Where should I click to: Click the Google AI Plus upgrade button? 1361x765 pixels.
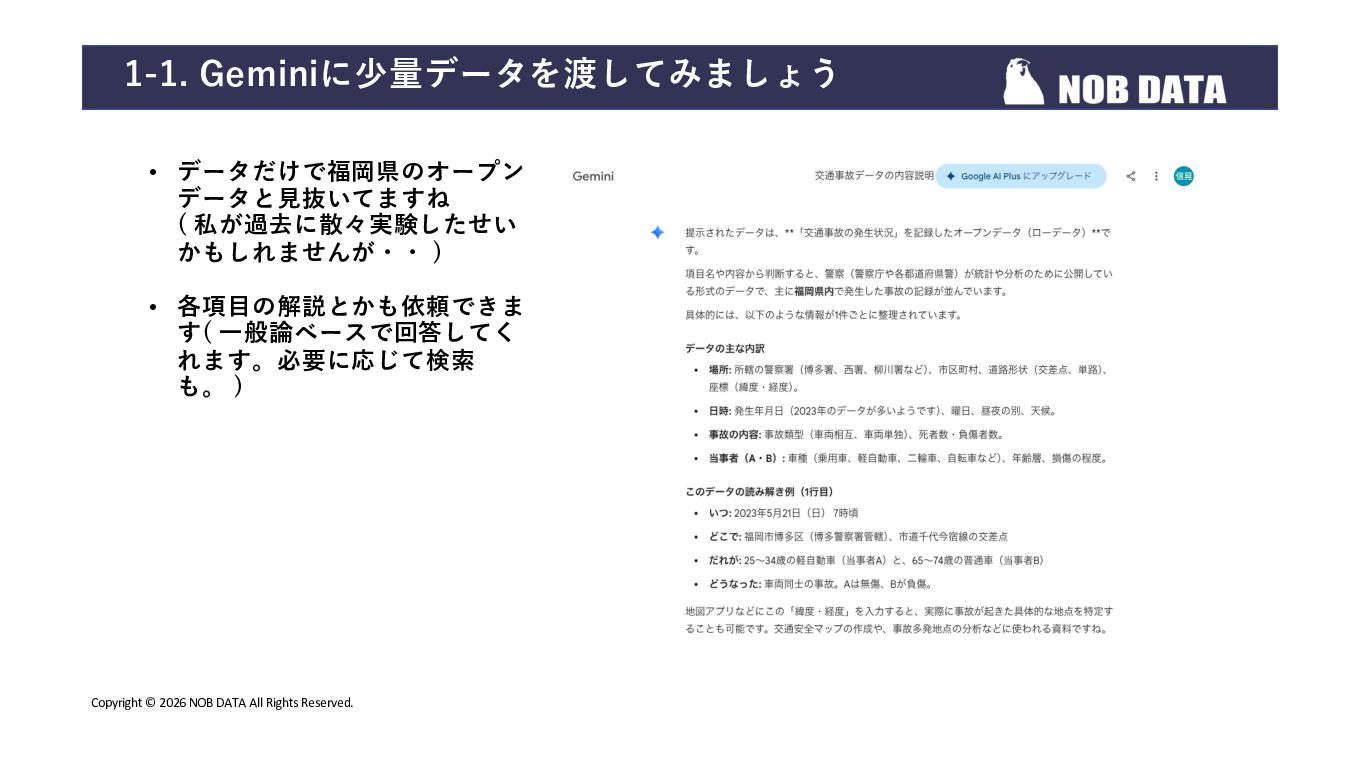click(x=1021, y=176)
